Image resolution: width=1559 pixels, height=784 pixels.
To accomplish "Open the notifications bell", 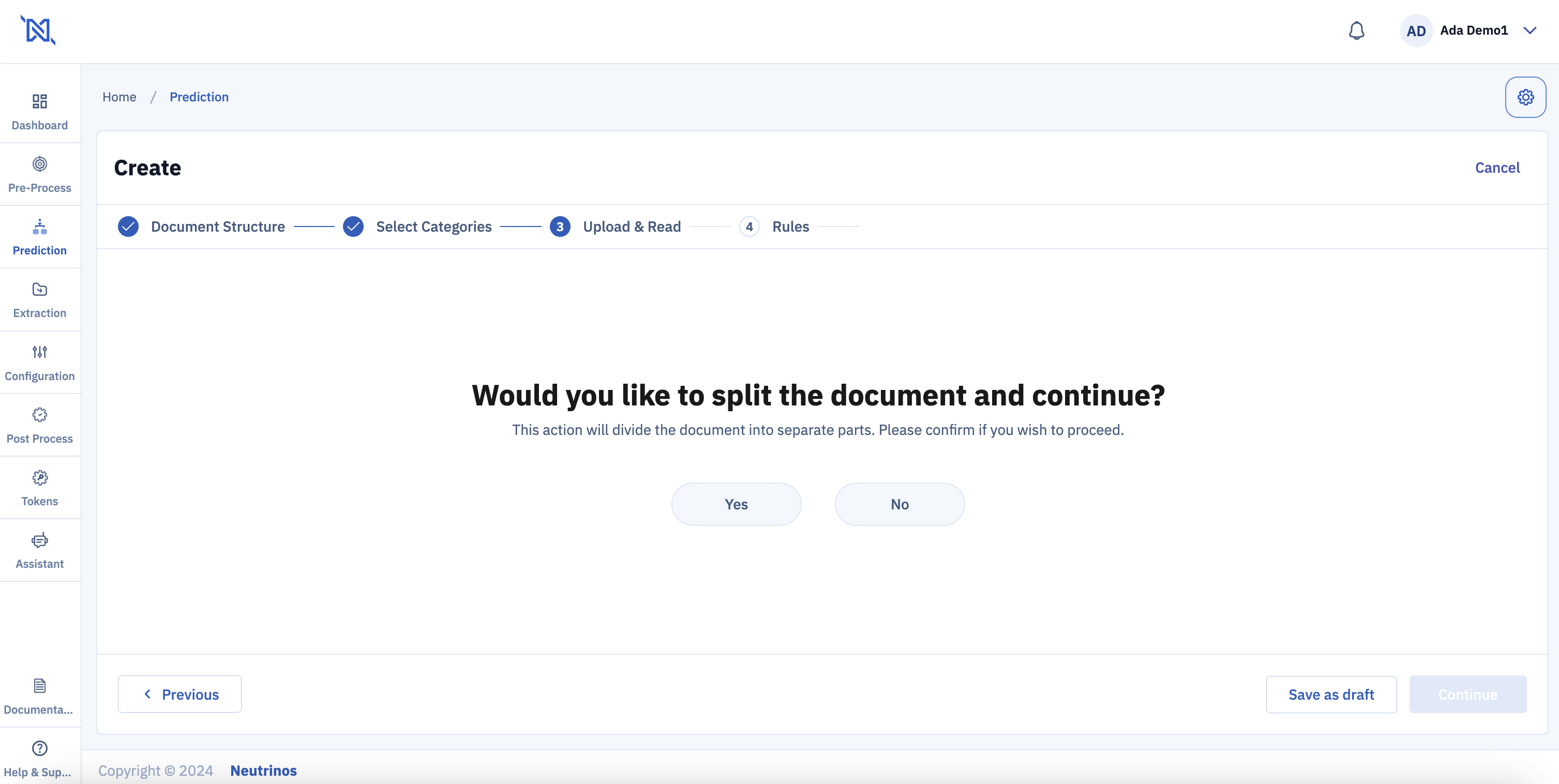I will click(x=1356, y=31).
